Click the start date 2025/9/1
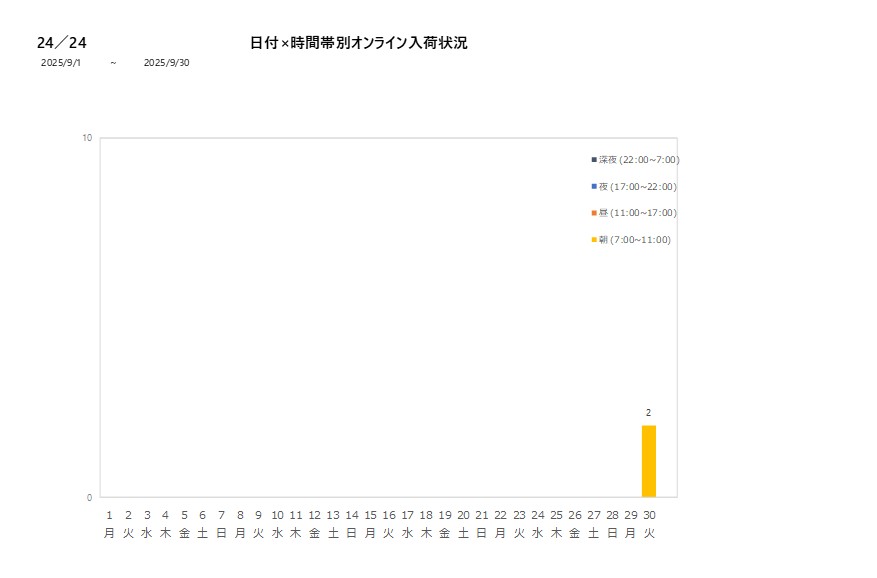The image size is (877, 578). coord(61,63)
